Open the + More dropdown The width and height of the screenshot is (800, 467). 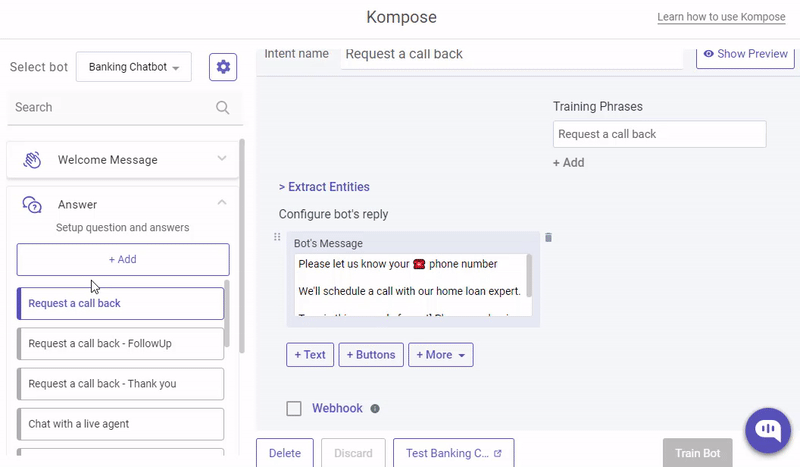[x=441, y=355]
